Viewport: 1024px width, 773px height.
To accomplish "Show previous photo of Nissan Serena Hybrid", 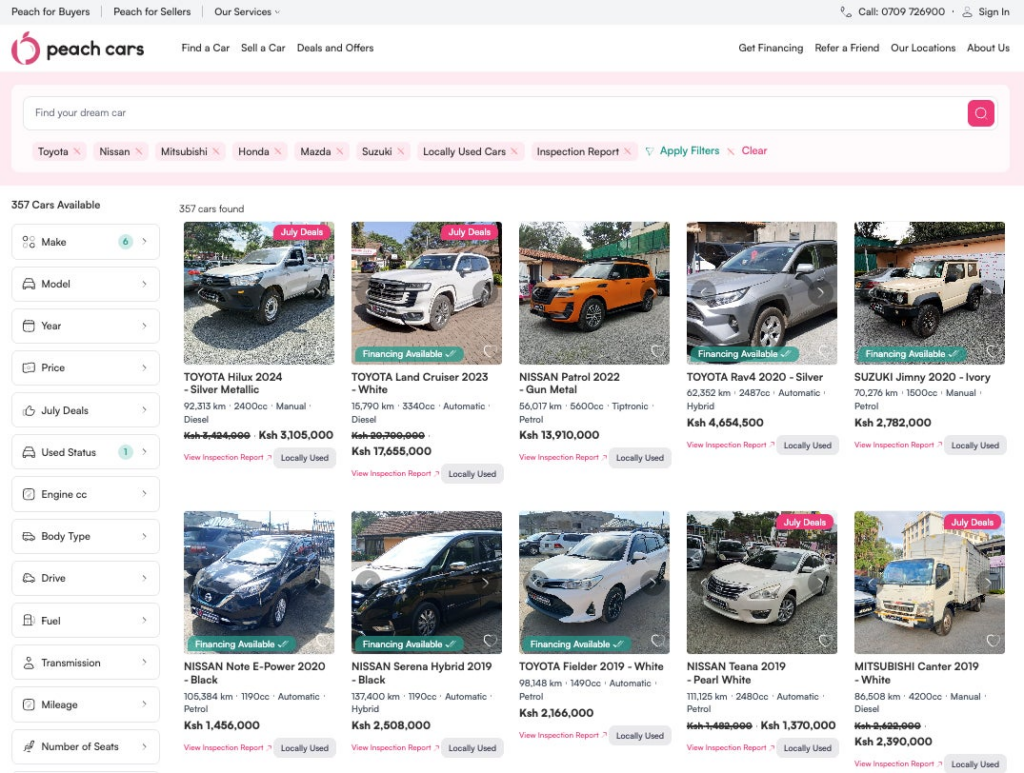I will pos(368,582).
